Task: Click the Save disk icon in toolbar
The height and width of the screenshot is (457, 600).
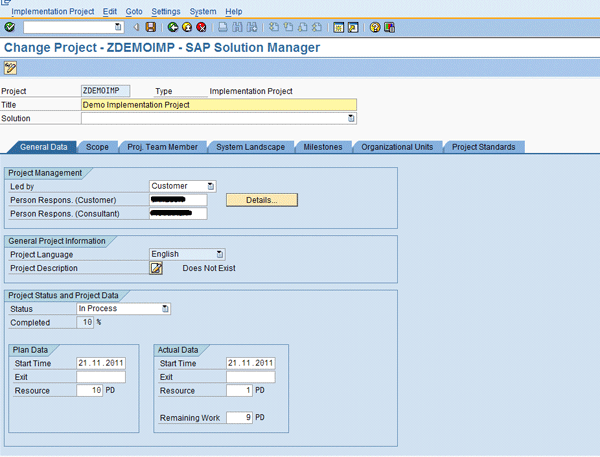Action: (151, 27)
